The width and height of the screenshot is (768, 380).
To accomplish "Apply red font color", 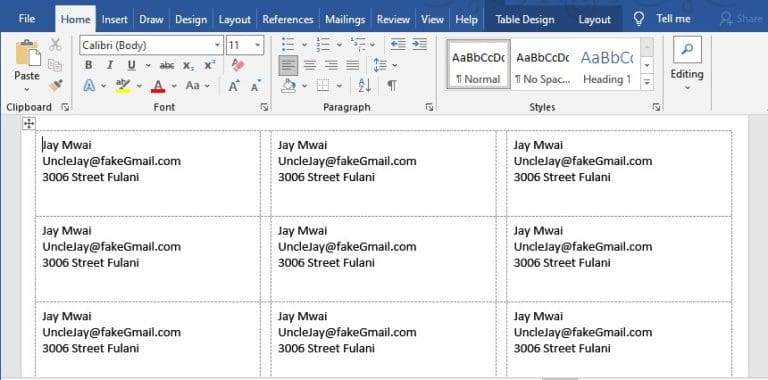I will [x=158, y=86].
